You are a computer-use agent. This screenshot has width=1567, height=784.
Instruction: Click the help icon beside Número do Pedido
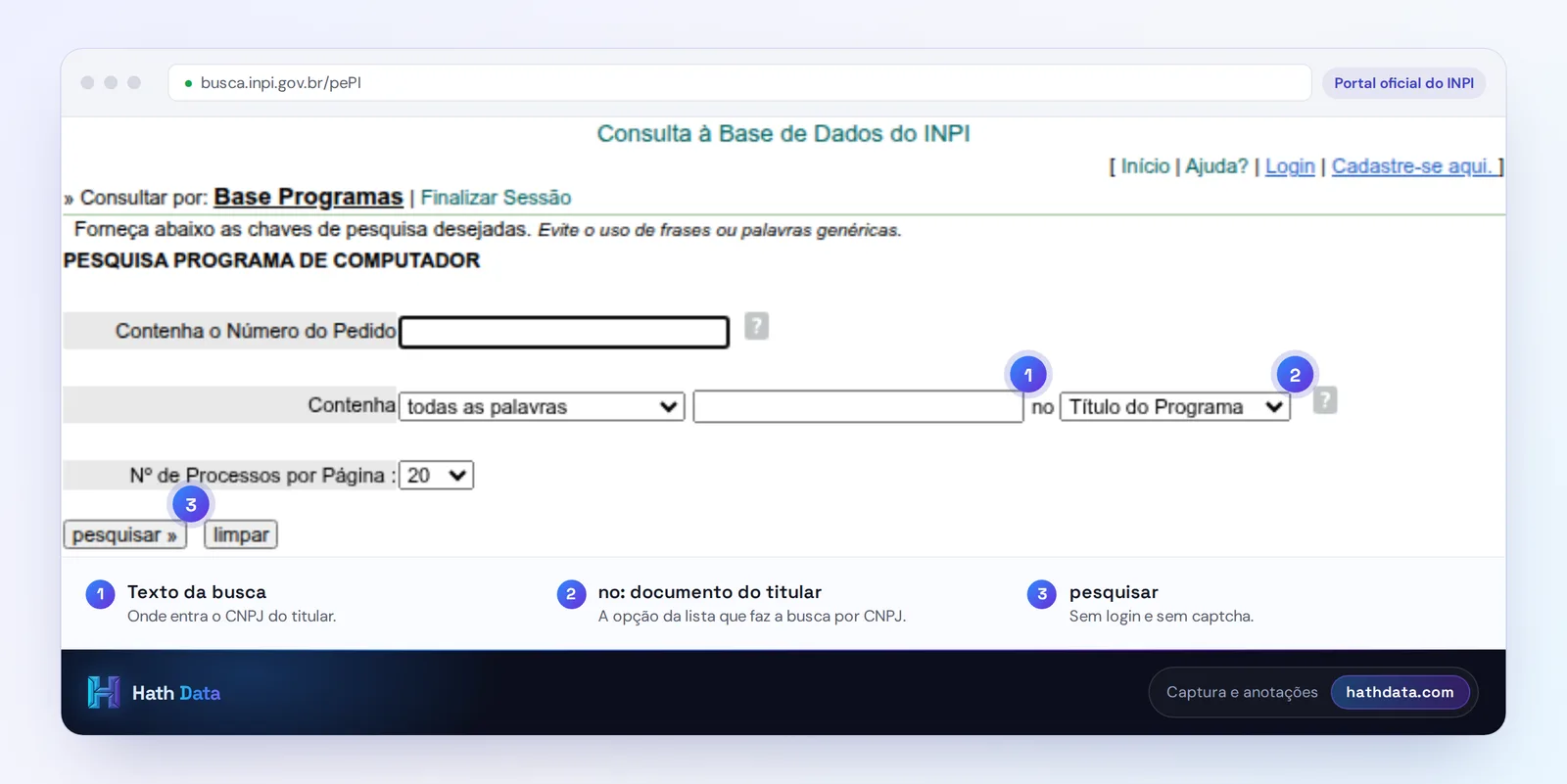click(756, 326)
